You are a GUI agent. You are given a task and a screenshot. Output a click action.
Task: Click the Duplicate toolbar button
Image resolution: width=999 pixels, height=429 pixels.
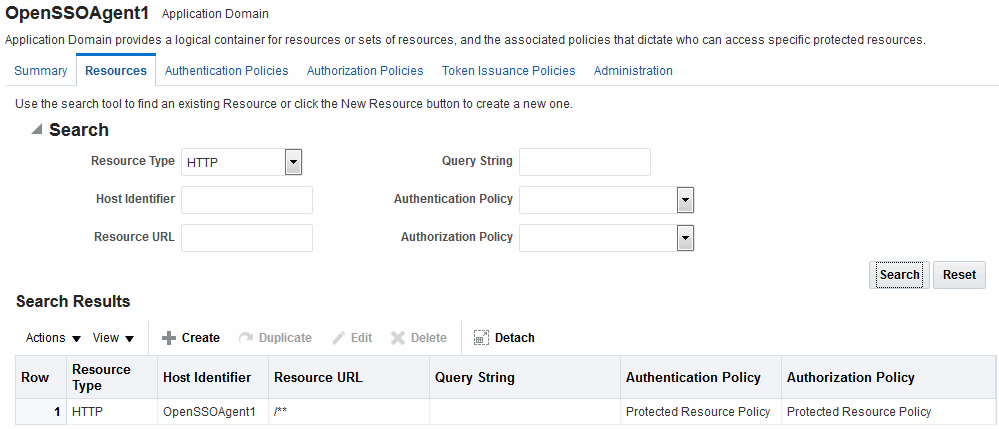click(275, 338)
